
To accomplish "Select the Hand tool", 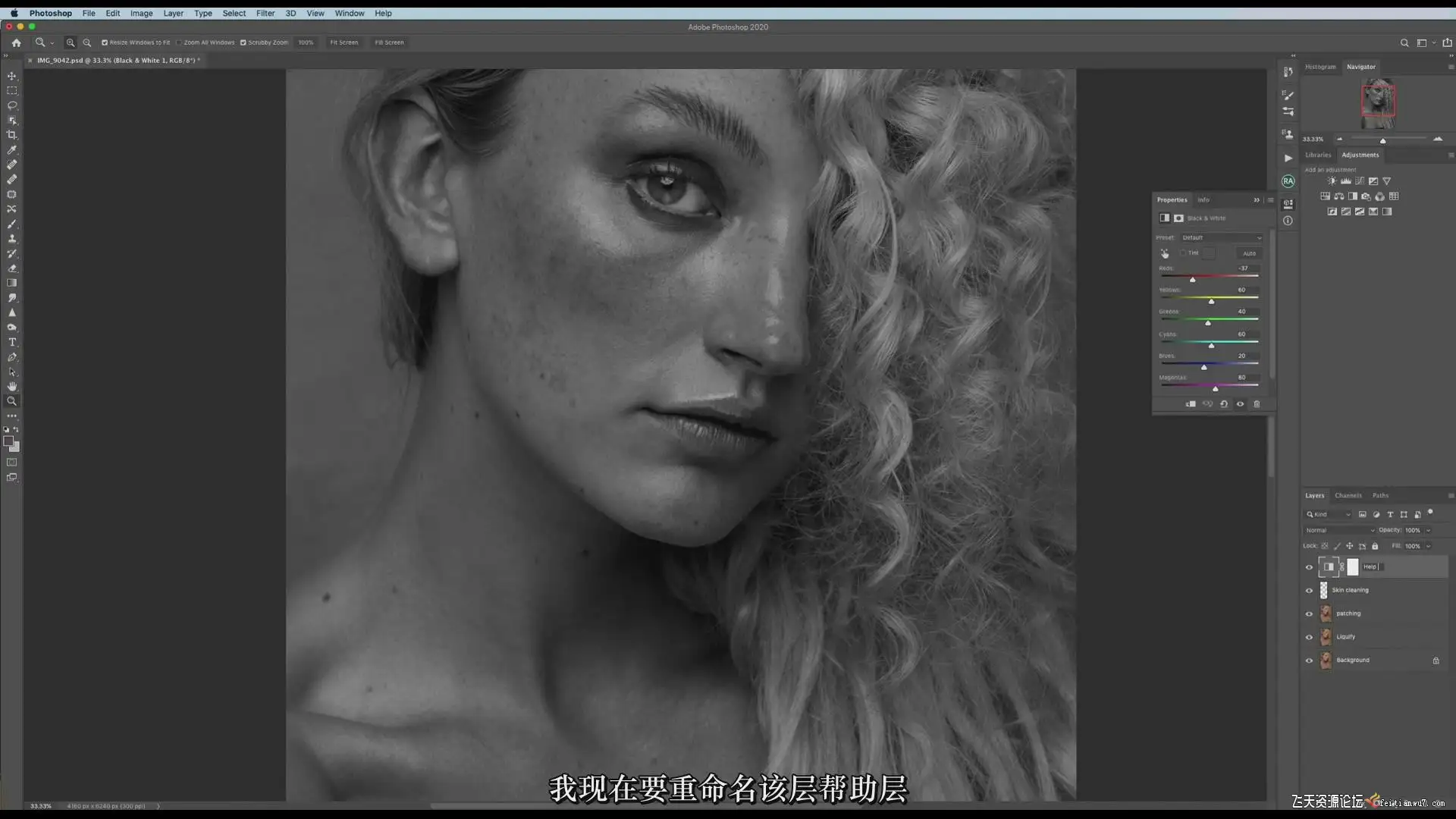I will pyautogui.click(x=11, y=387).
